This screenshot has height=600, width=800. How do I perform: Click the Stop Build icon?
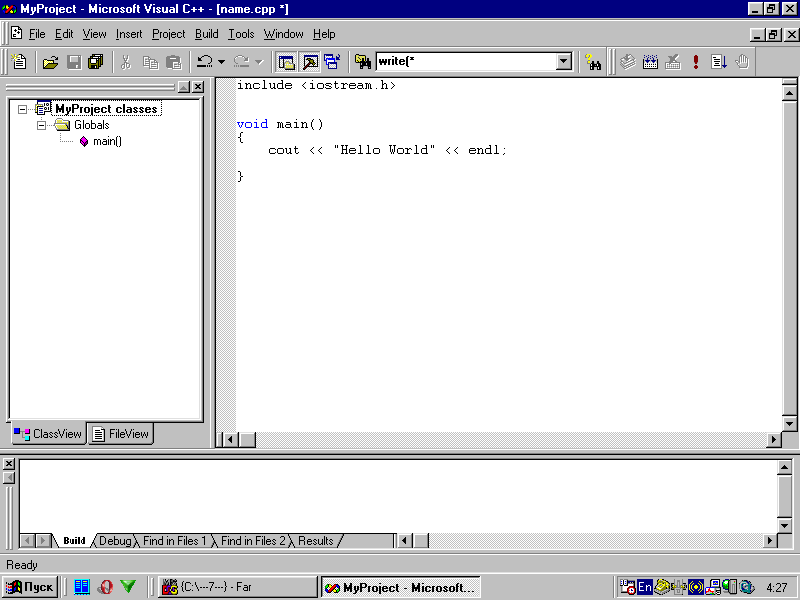point(673,62)
